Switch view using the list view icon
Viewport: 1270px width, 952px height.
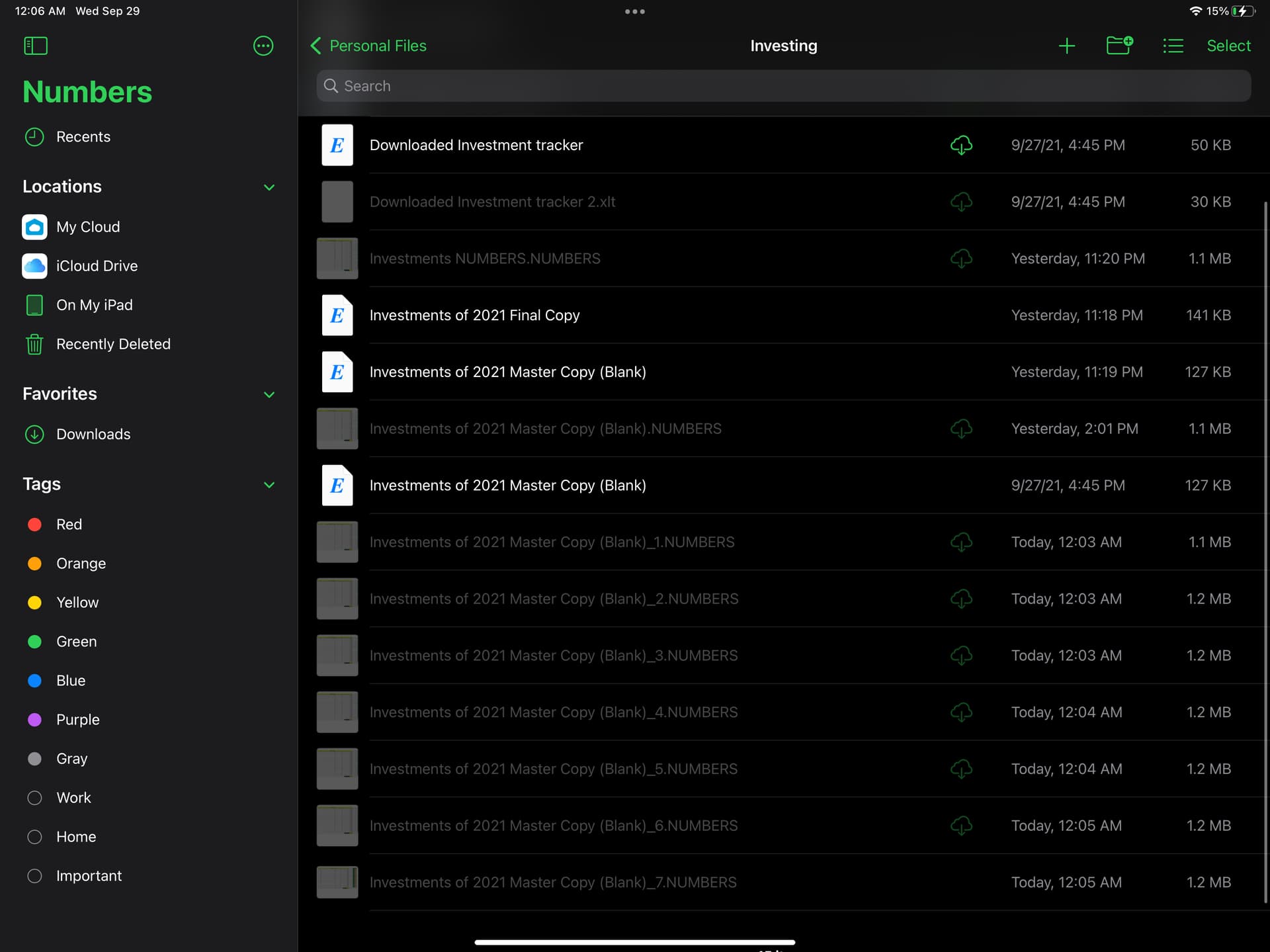click(x=1173, y=46)
